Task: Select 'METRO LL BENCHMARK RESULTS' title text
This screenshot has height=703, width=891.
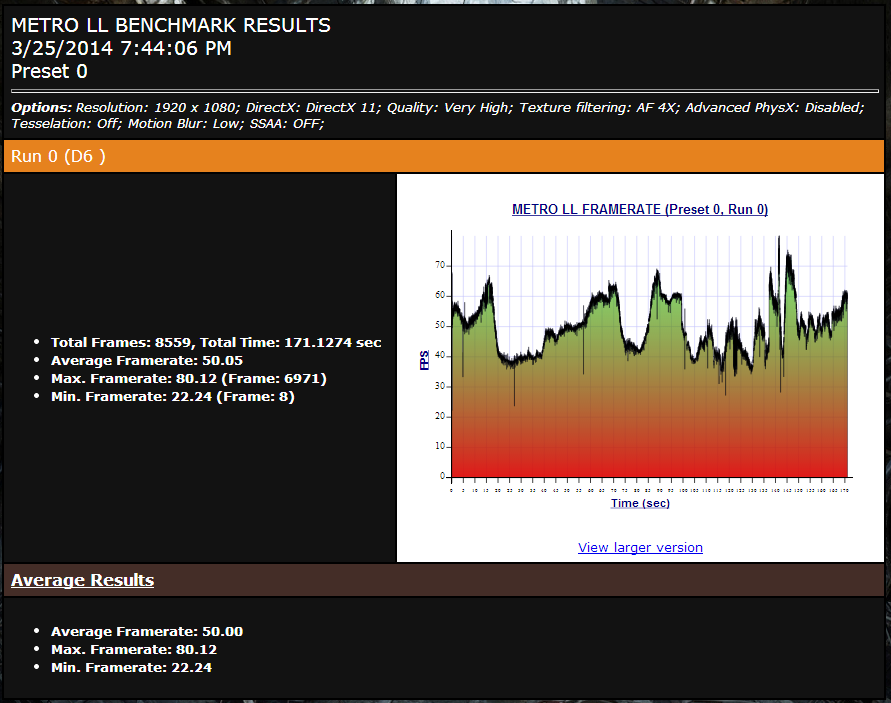Action: pyautogui.click(x=171, y=25)
